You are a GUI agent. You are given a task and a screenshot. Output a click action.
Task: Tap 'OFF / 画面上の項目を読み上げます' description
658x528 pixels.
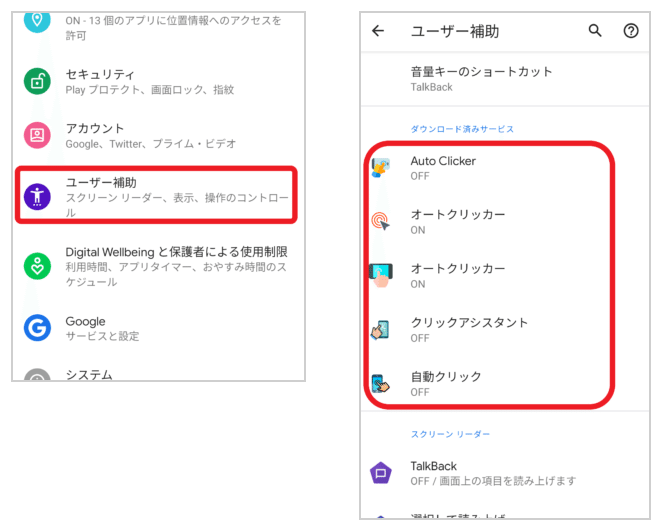[x=493, y=481]
